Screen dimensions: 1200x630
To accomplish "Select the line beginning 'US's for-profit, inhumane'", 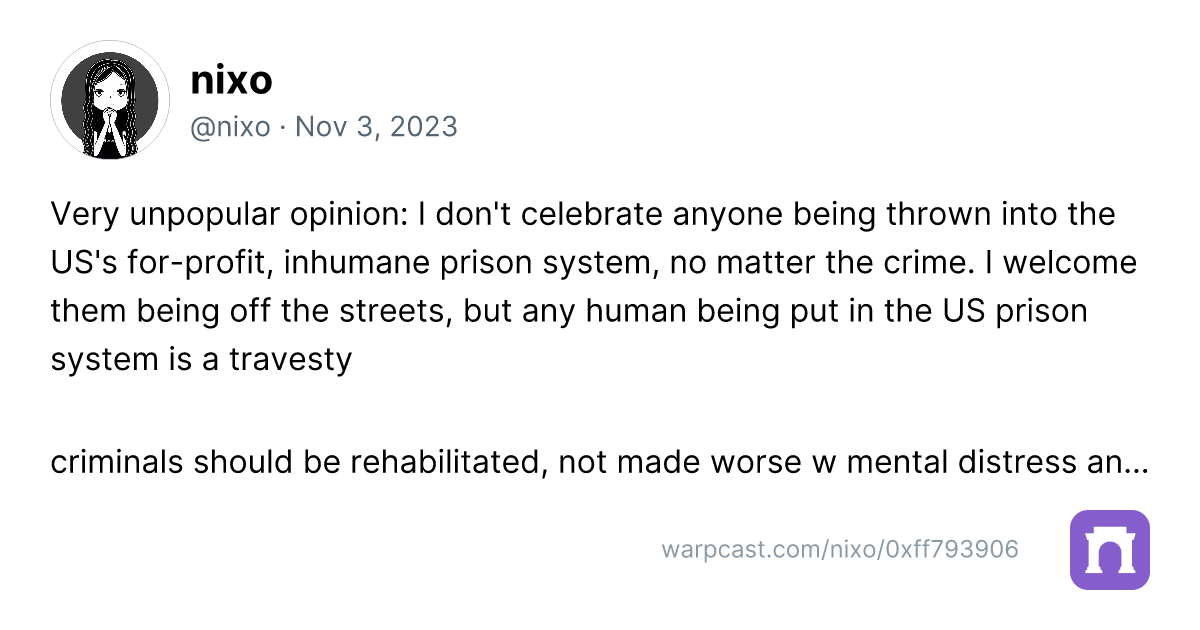I will [x=594, y=263].
